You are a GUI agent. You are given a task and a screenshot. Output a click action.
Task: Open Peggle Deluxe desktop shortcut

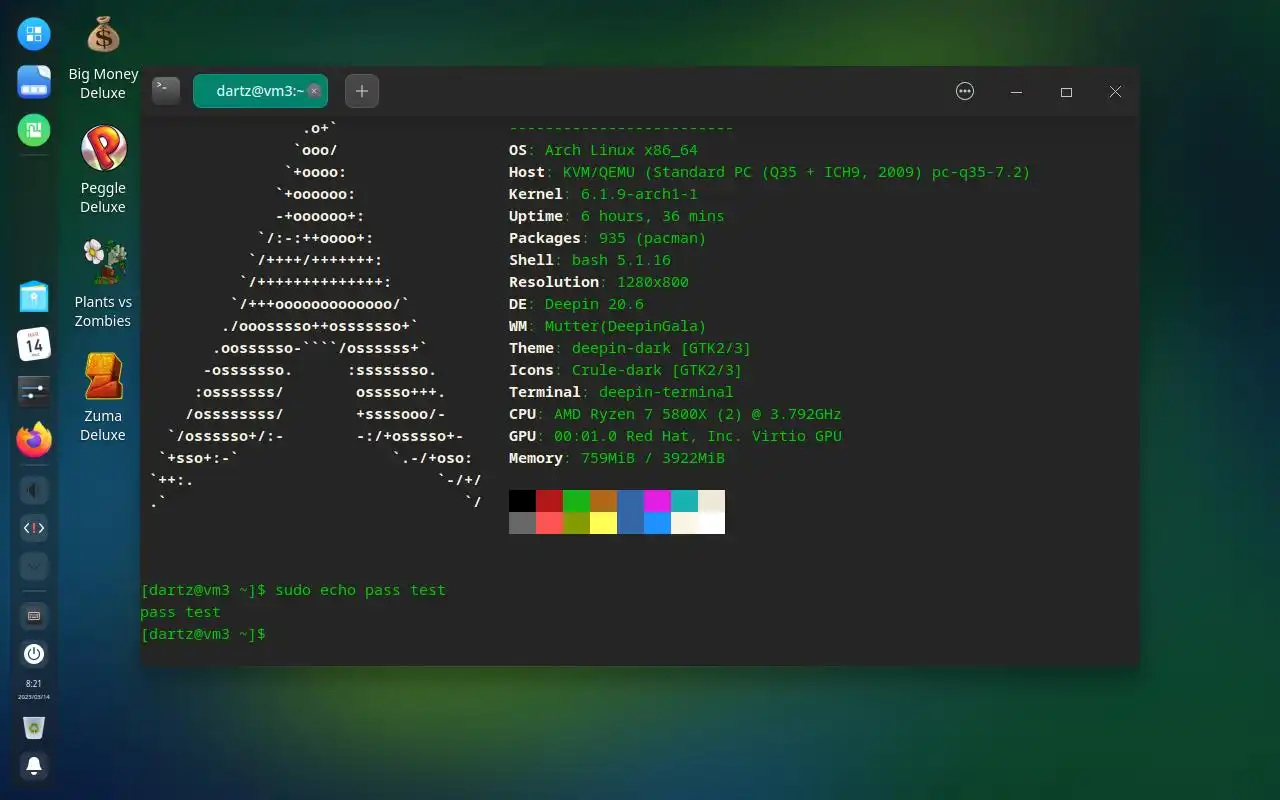coord(103,170)
